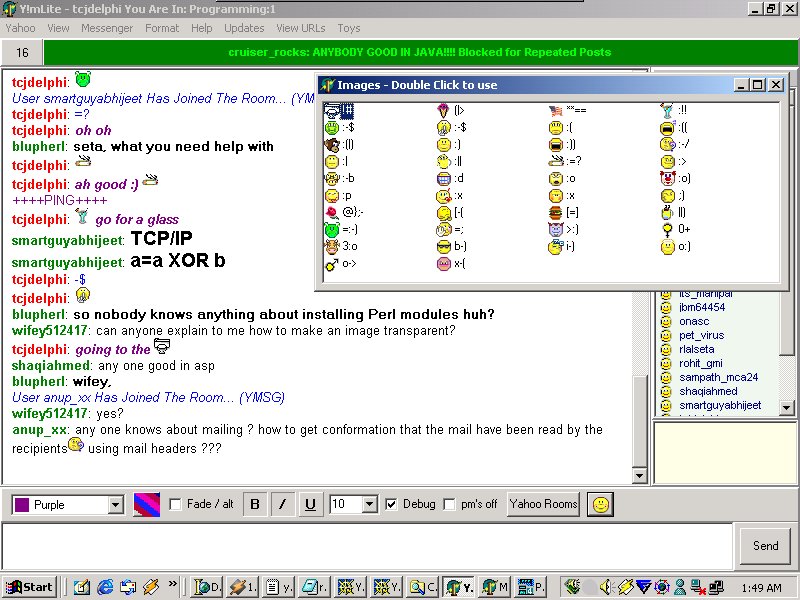Select the tongue-out emoticon :p

click(x=338, y=195)
